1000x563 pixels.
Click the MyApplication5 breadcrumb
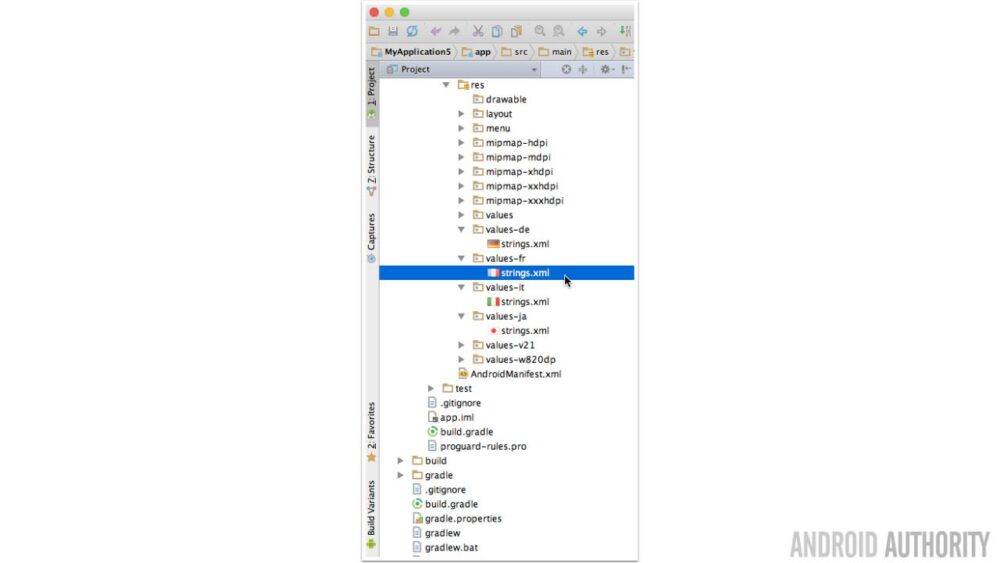click(411, 52)
